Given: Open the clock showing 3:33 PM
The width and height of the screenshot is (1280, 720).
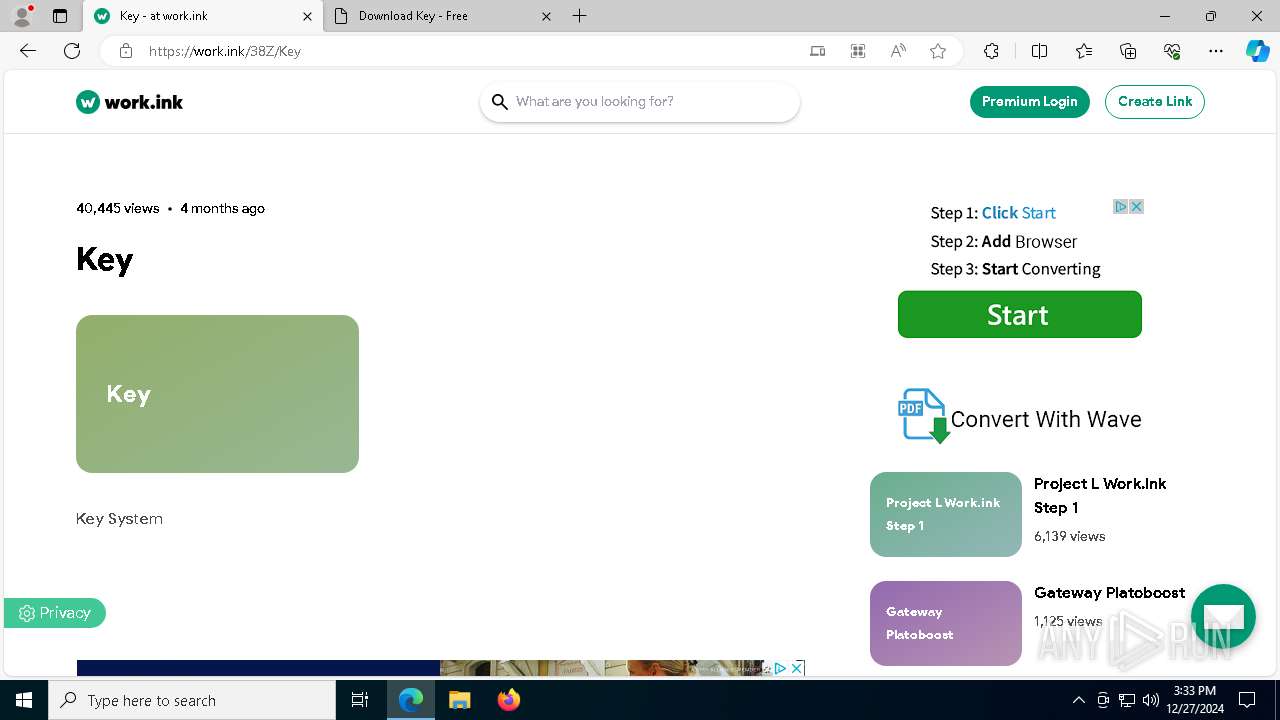Looking at the screenshot, I should pyautogui.click(x=1194, y=700).
